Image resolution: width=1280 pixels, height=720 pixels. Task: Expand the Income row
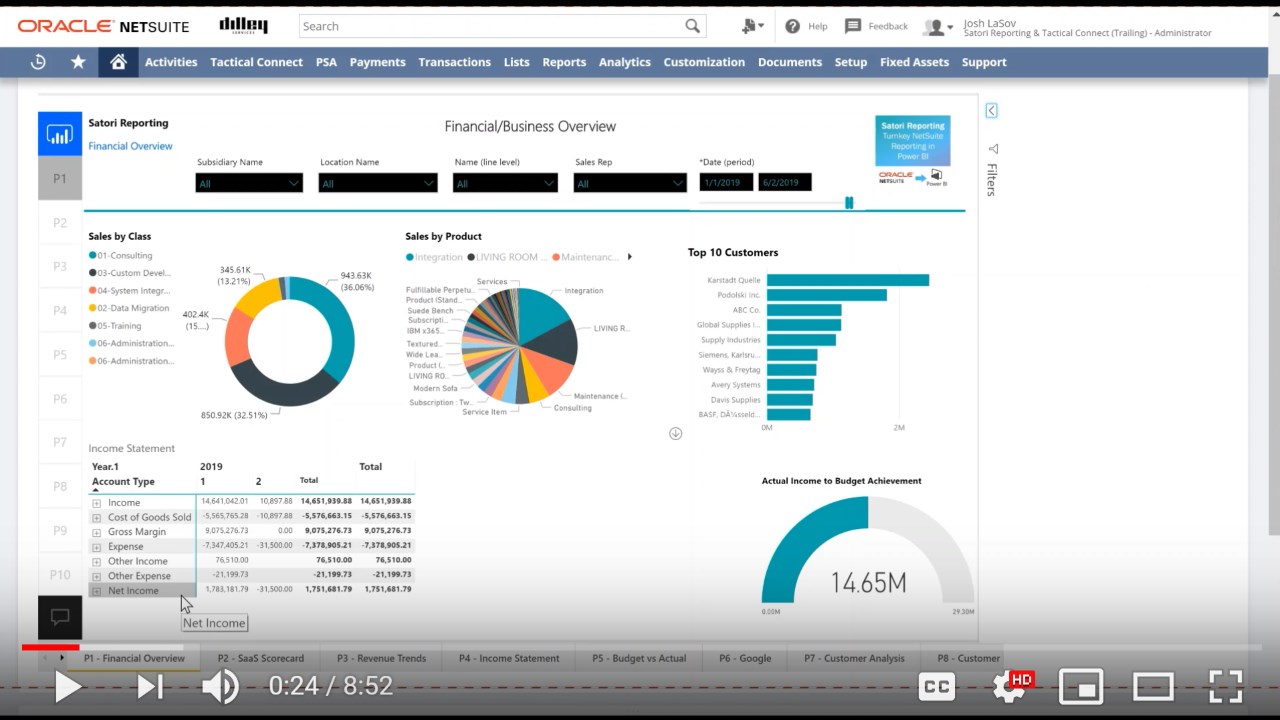(x=97, y=503)
